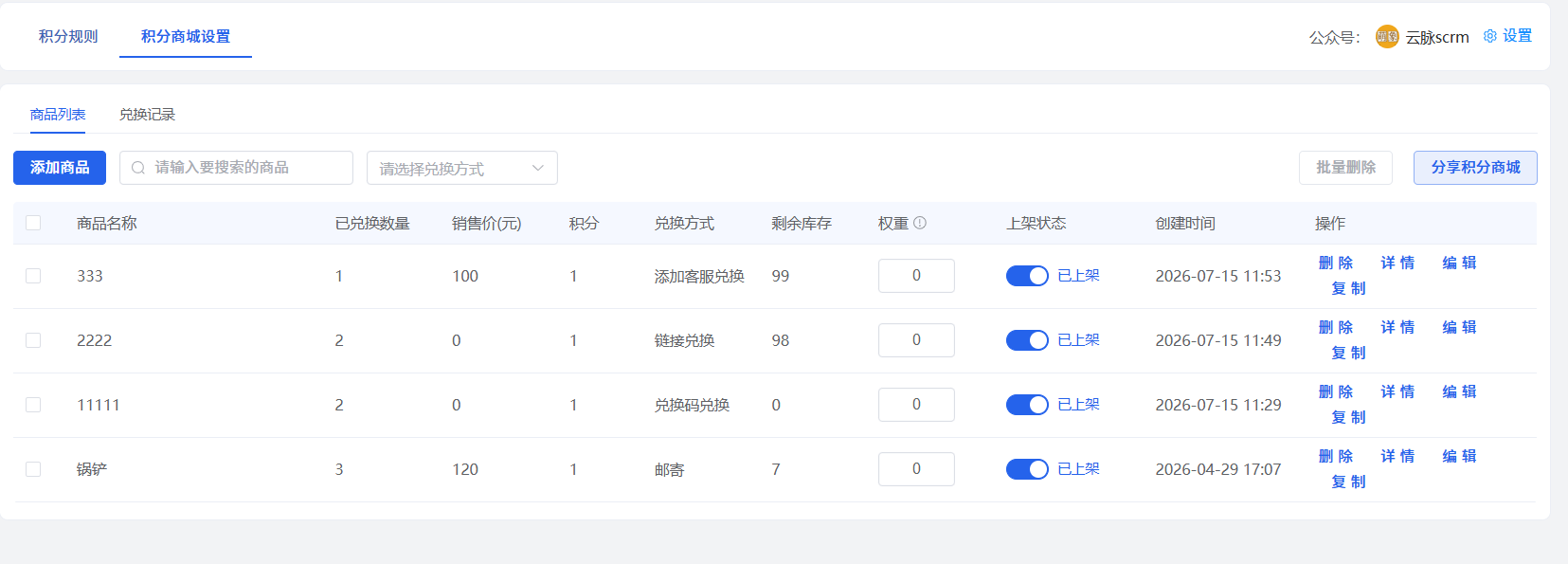Click the weight input for product 2222
This screenshot has height=564, width=1568.
click(x=916, y=340)
